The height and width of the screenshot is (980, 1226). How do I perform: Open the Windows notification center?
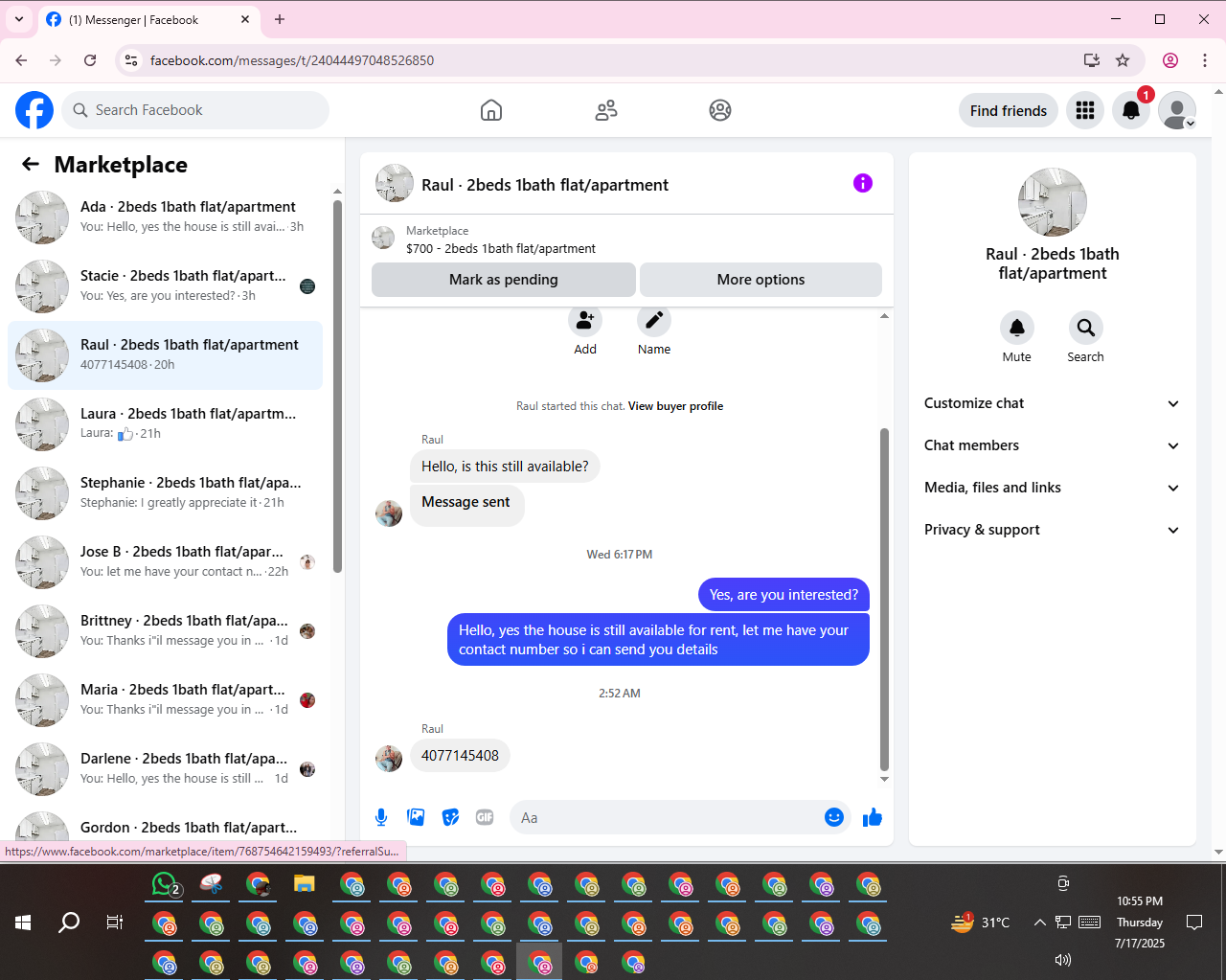pyautogui.click(x=1194, y=923)
